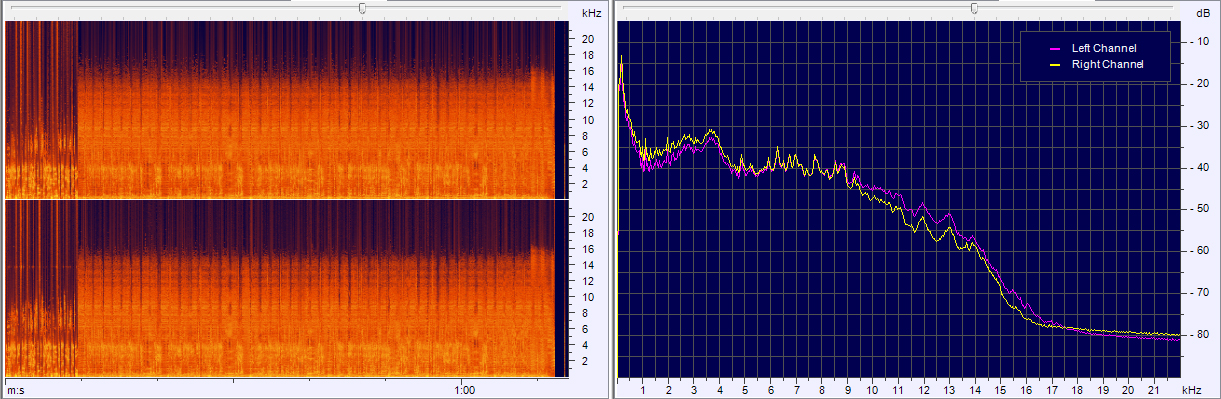This screenshot has height=399, width=1221.
Task: Click the dark intro section of the top spectrogram
Action: (41, 110)
